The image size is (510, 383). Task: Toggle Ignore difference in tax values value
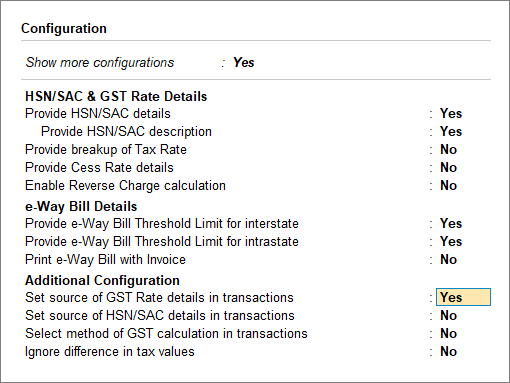(x=448, y=351)
